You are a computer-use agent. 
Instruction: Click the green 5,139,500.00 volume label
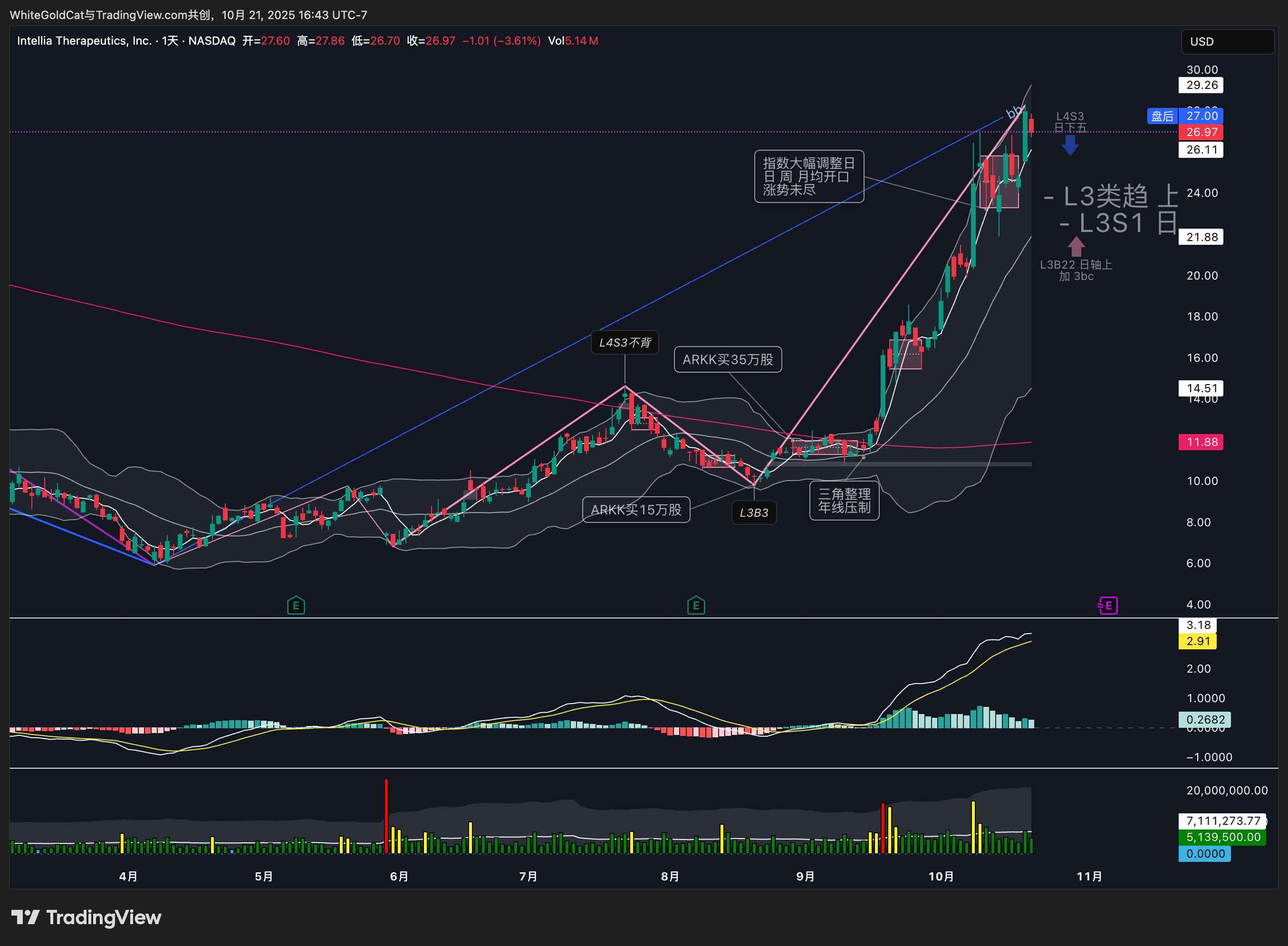1223,837
